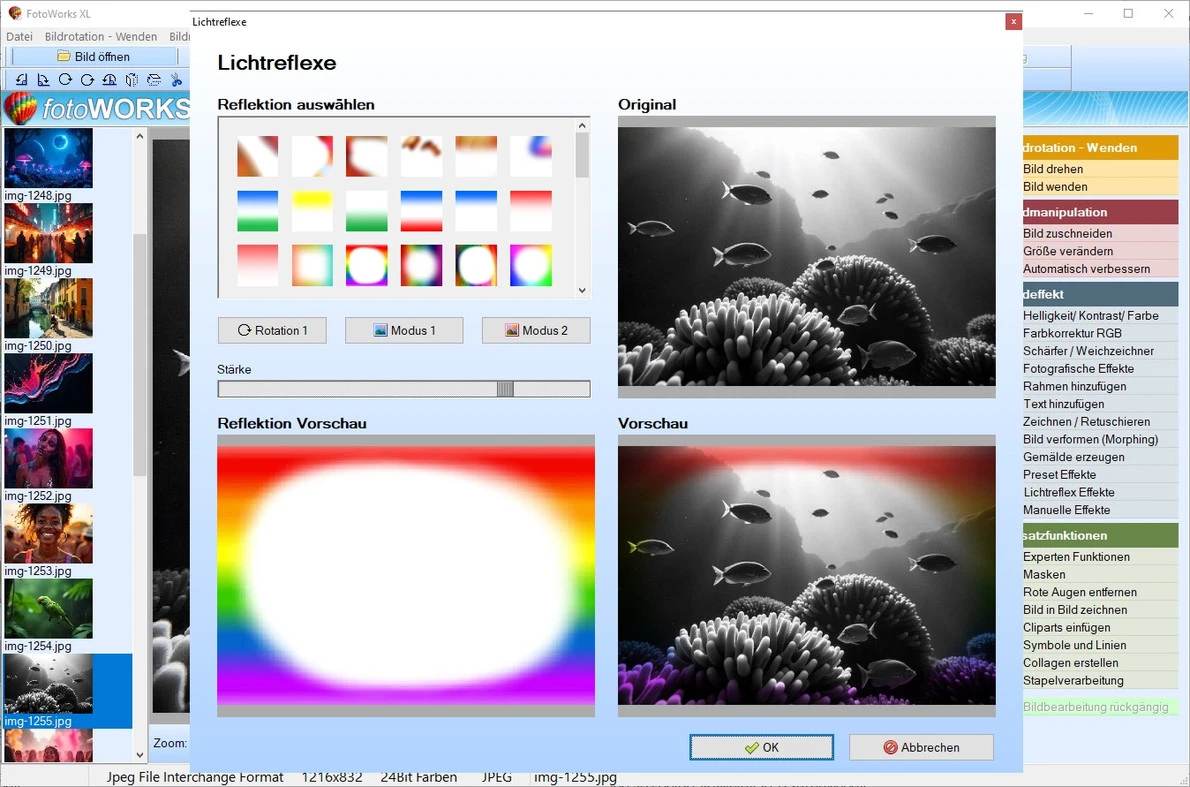The image size is (1190, 787).
Task: Click the Modus 1 button
Action: point(404,330)
